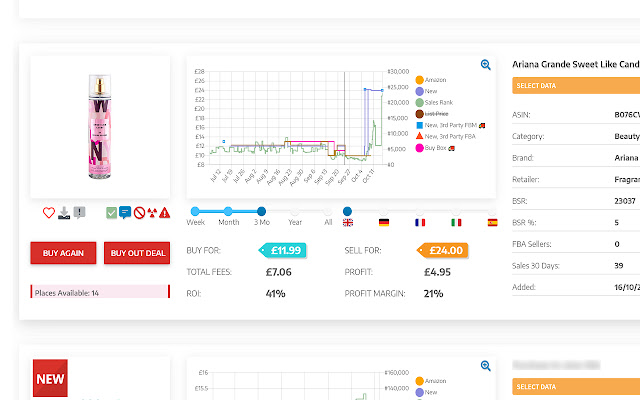Select the Italian flag marketplace
This screenshot has width=640, height=400.
click(x=456, y=222)
